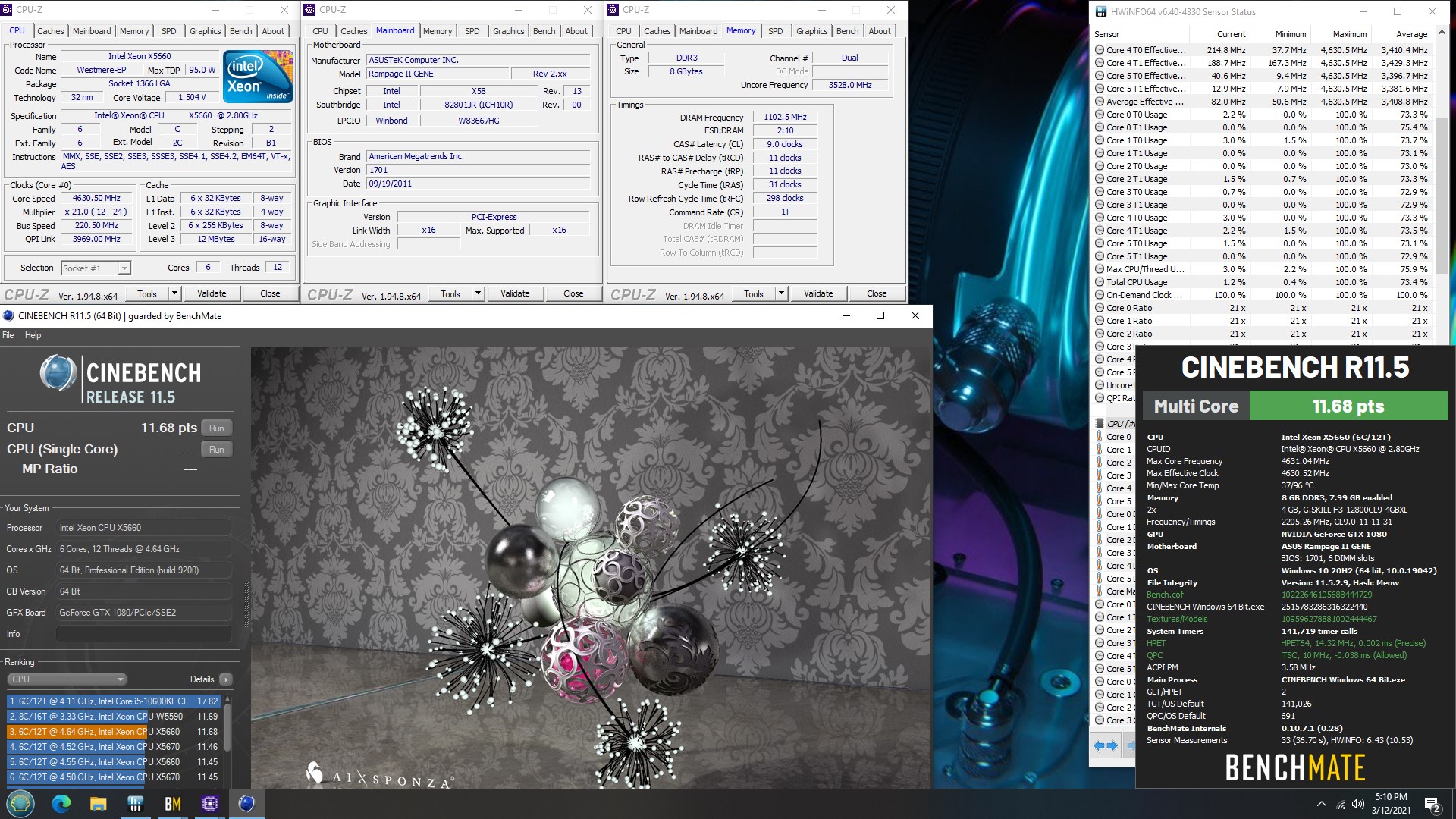Click thermometer icon next to Core 0 temperature

pyautogui.click(x=1100, y=437)
